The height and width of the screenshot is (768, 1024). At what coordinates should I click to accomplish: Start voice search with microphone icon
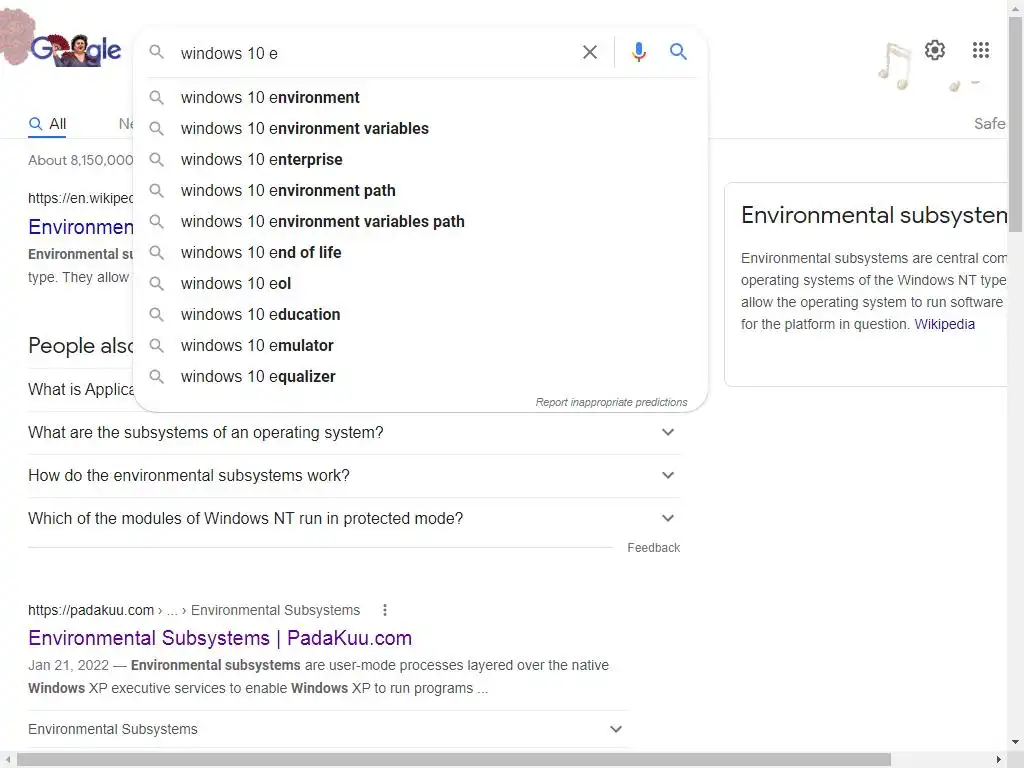click(639, 52)
